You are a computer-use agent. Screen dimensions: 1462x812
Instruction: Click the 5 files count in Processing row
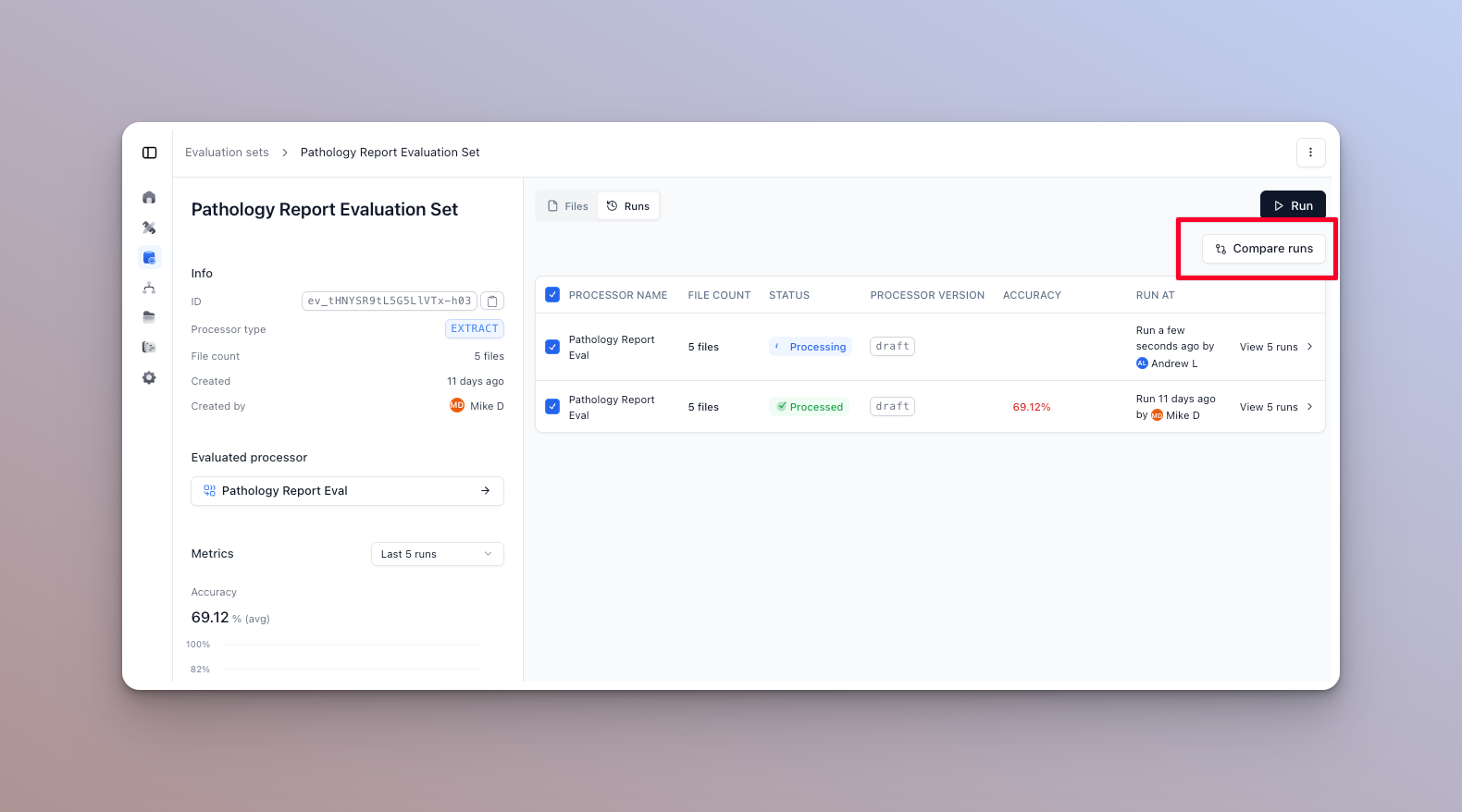[703, 347]
